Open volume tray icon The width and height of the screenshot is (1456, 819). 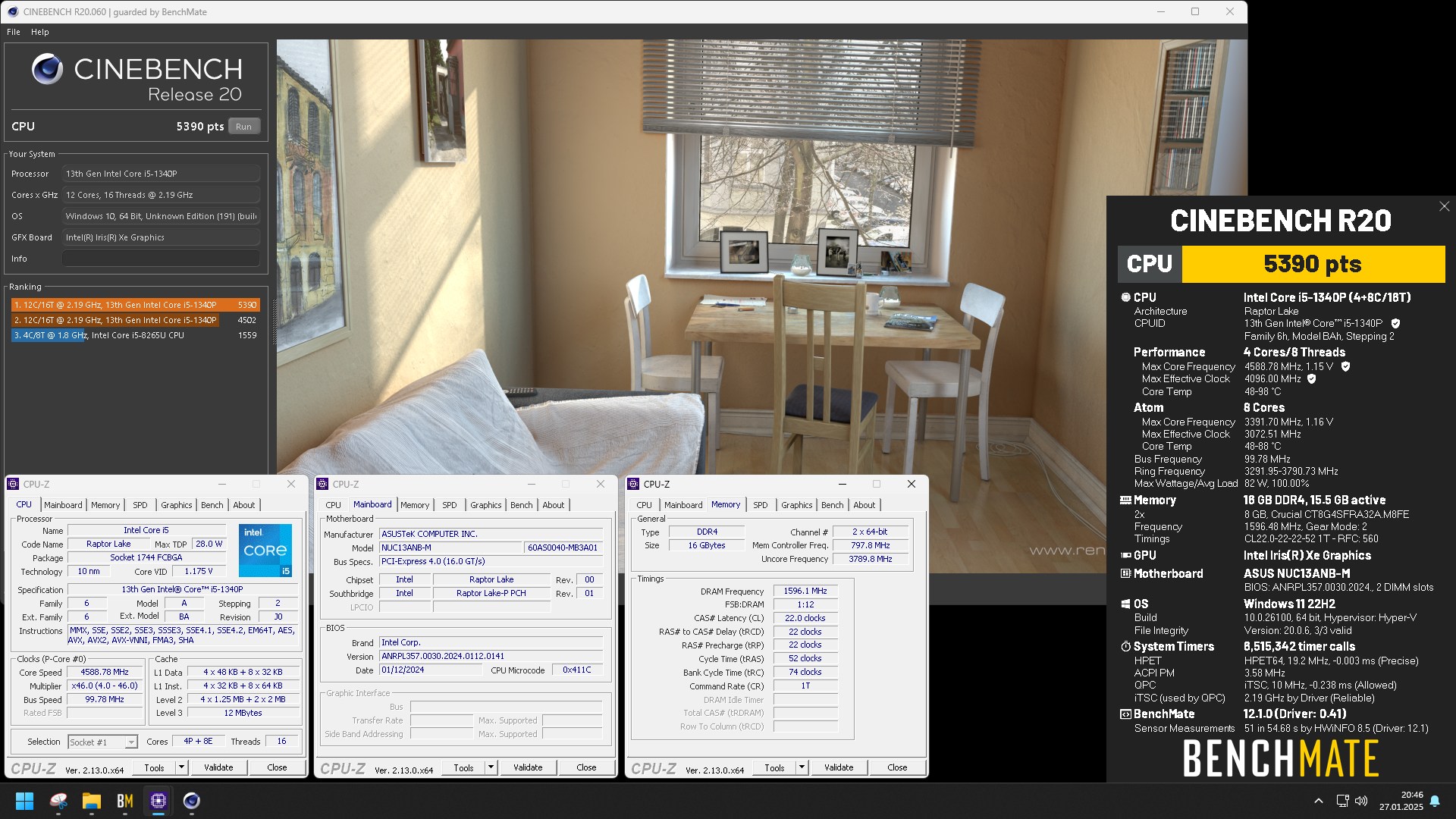click(x=1361, y=801)
